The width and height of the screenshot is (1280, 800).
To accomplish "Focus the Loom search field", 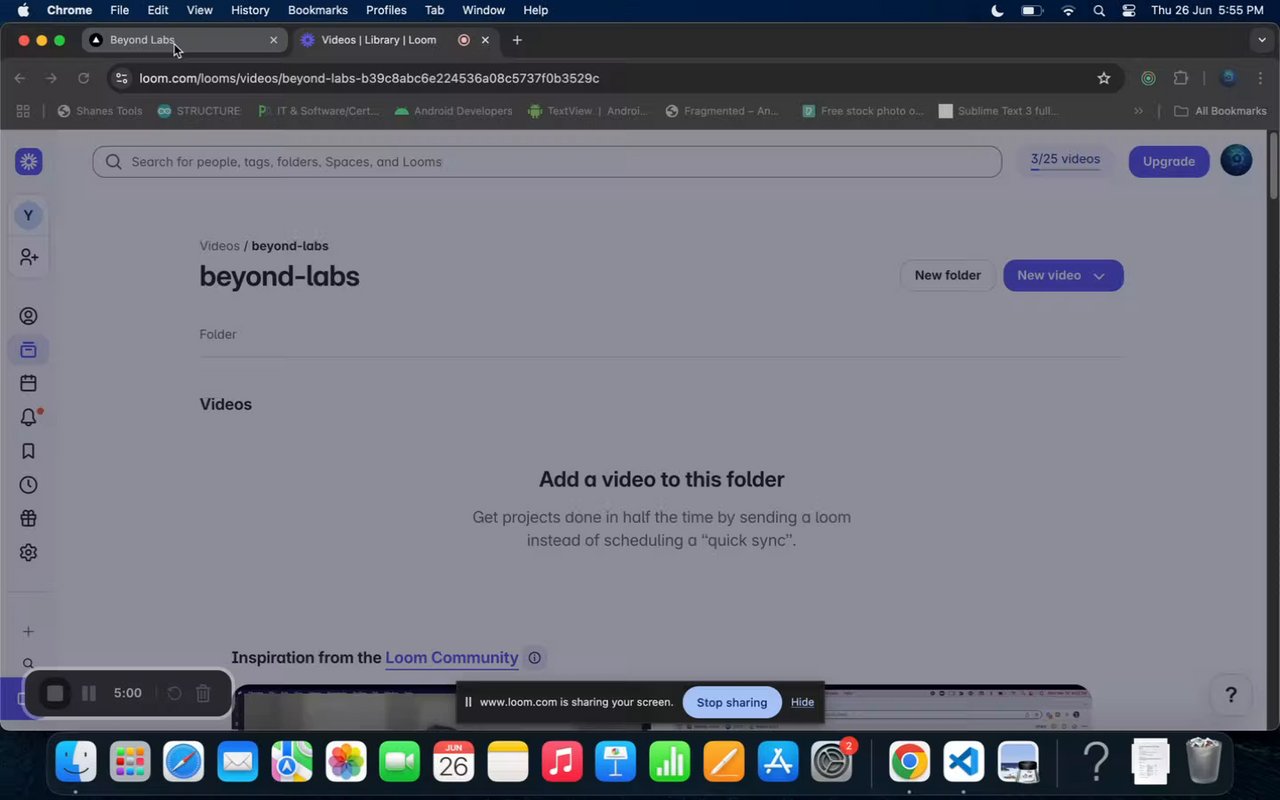I will (x=547, y=161).
